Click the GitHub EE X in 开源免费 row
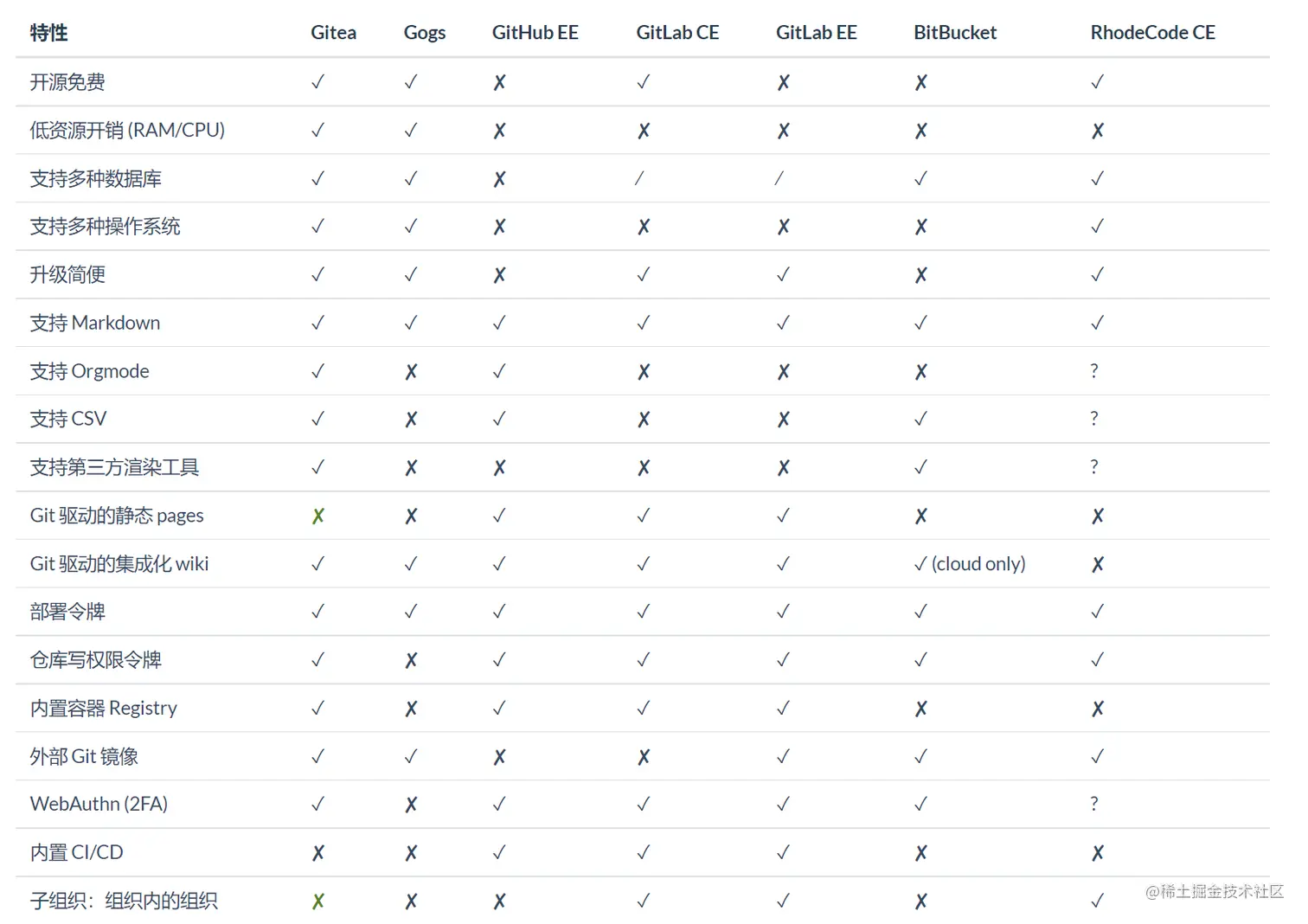This screenshot has height=924, width=1308. (499, 83)
